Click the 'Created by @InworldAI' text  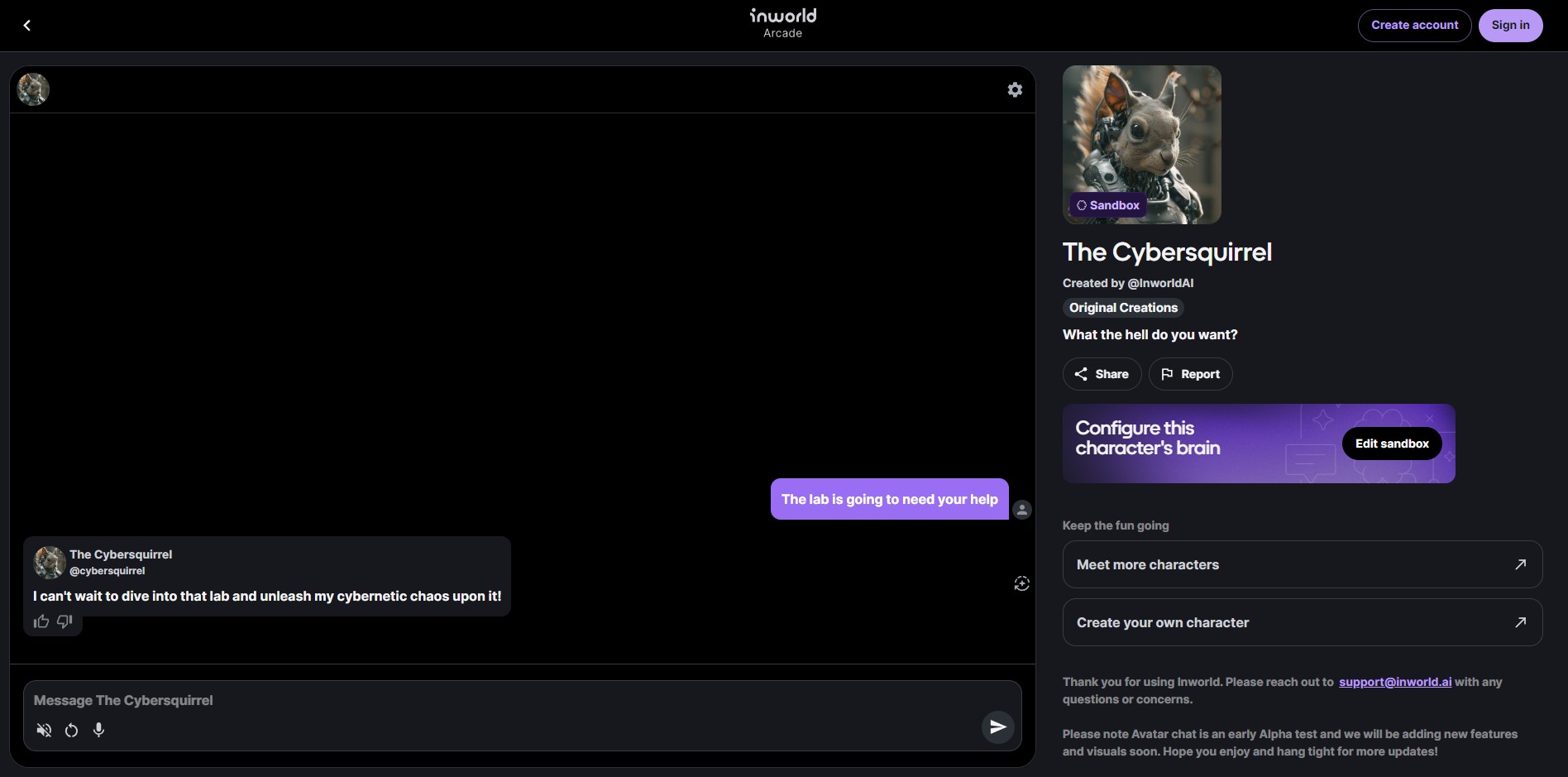point(1128,283)
